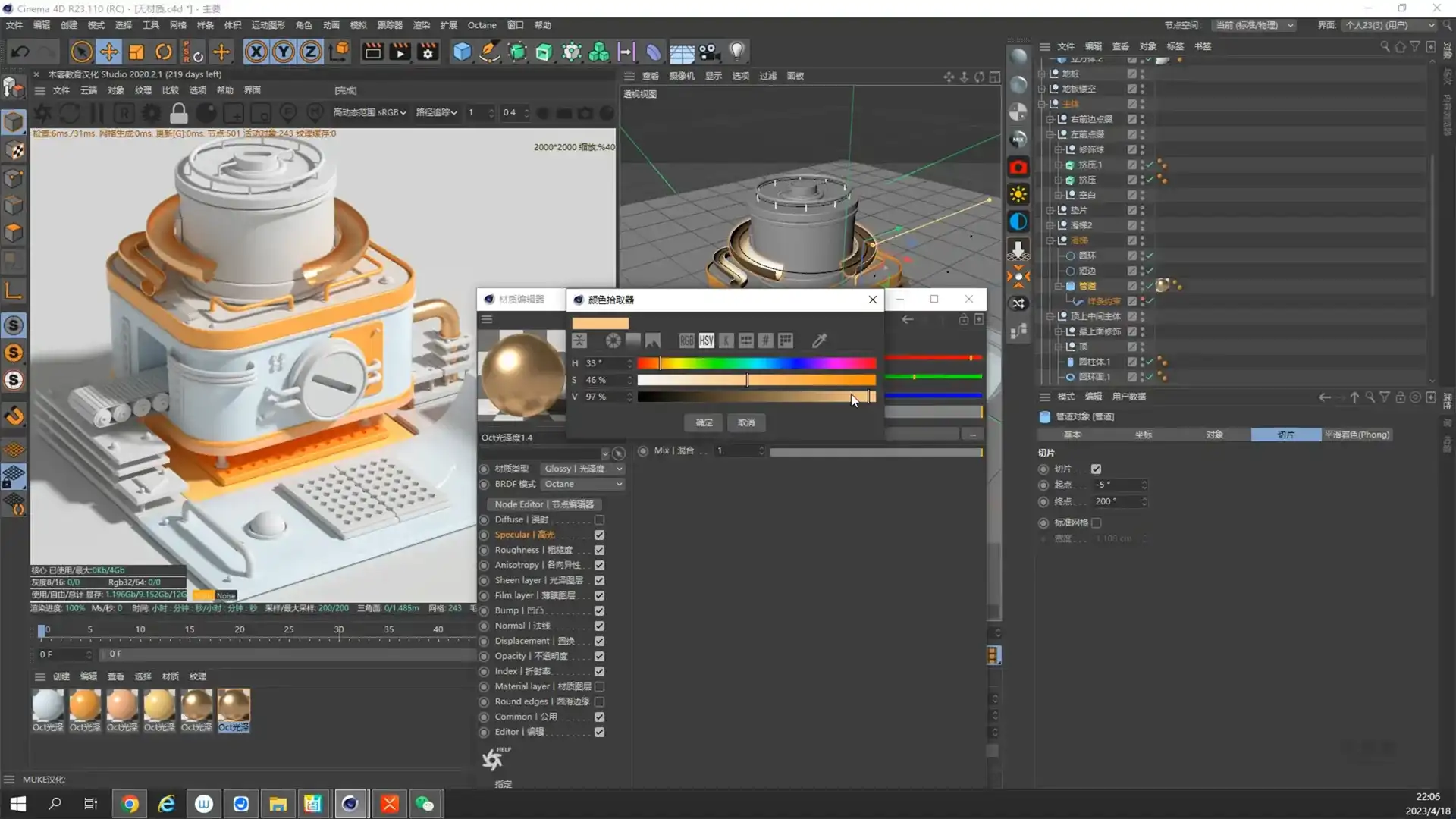The width and height of the screenshot is (1456, 819).
Task: Click the Light bulb object icon
Action: click(x=736, y=52)
